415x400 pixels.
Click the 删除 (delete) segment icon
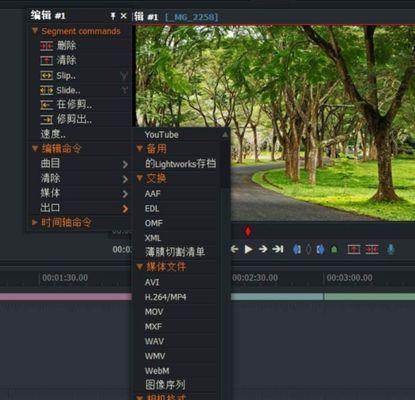[46, 46]
